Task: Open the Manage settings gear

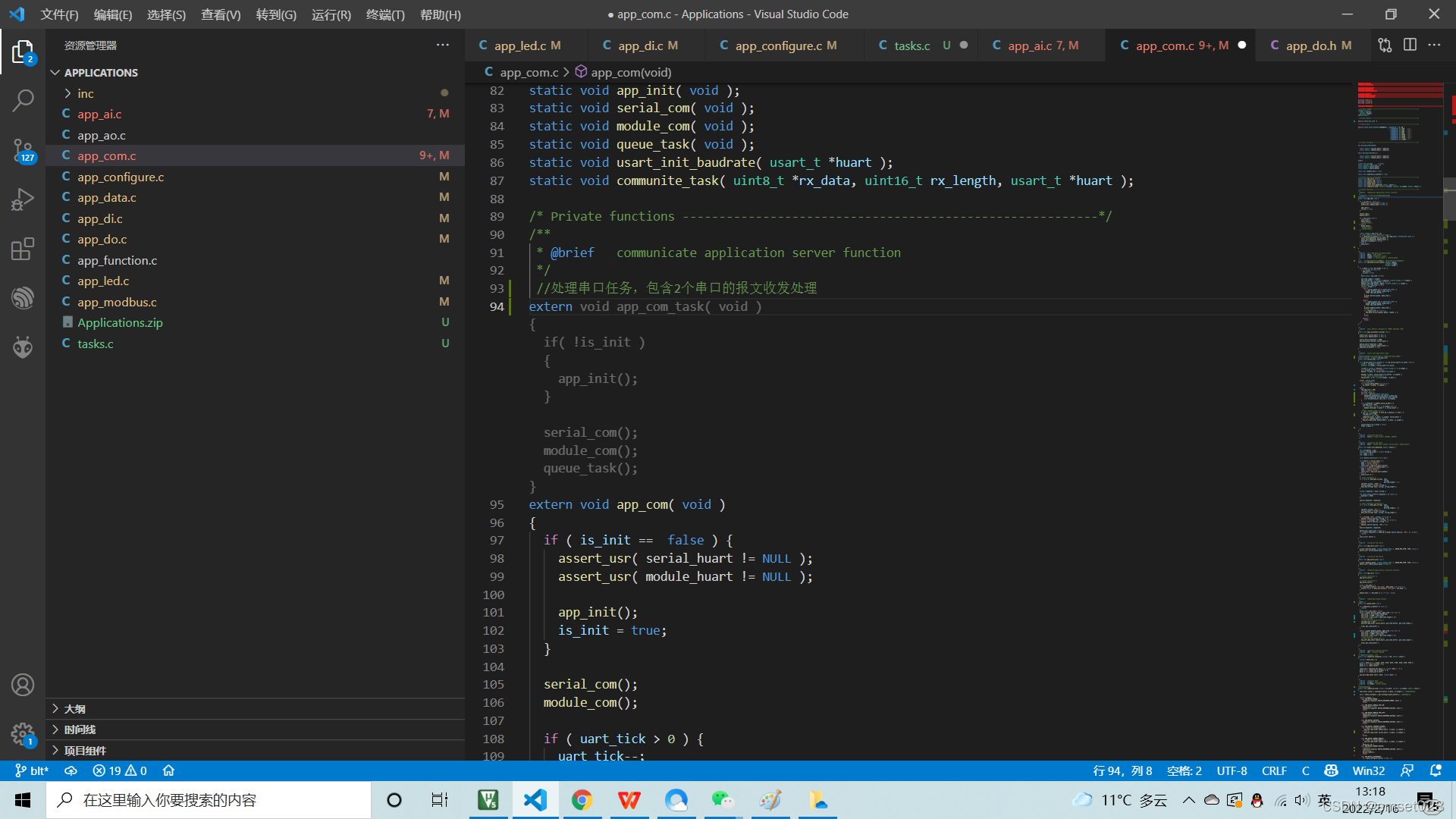Action: pyautogui.click(x=23, y=734)
